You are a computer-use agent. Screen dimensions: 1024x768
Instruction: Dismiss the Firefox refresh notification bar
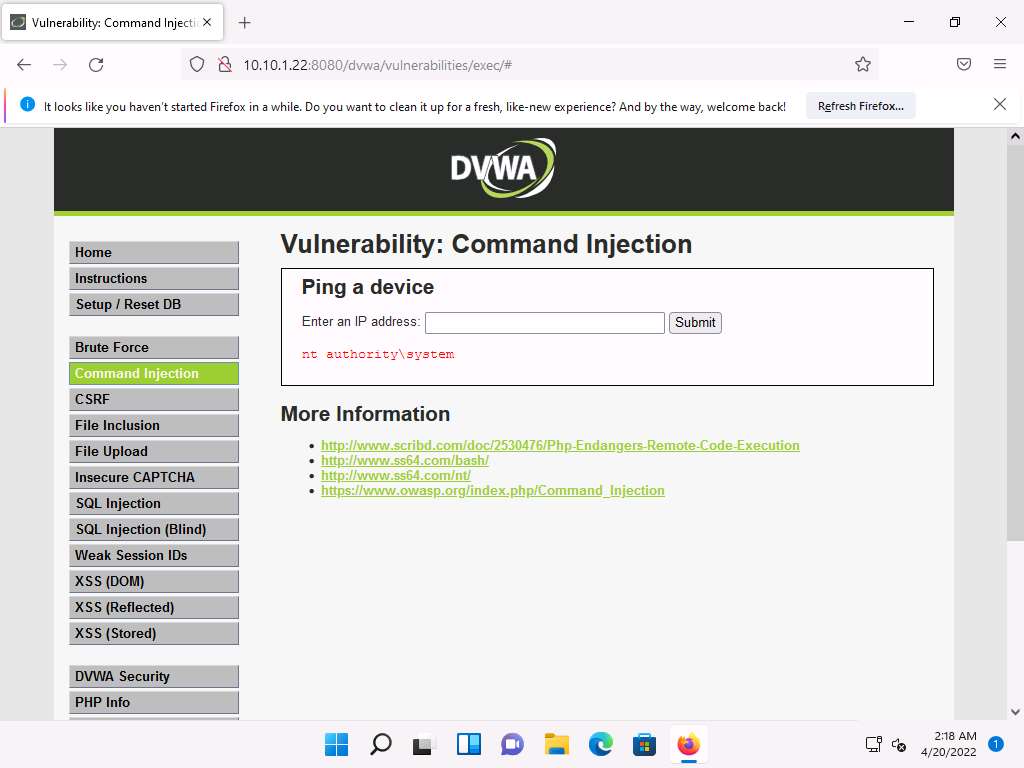pyautogui.click(x=999, y=105)
